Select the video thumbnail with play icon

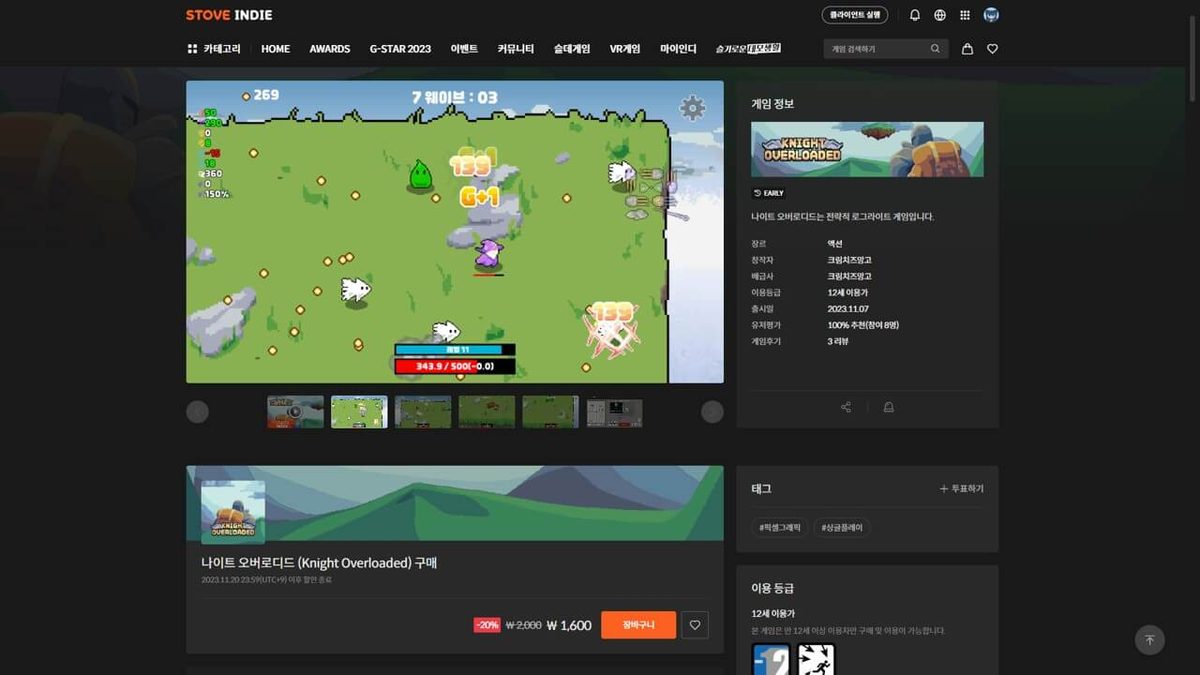[x=295, y=412]
